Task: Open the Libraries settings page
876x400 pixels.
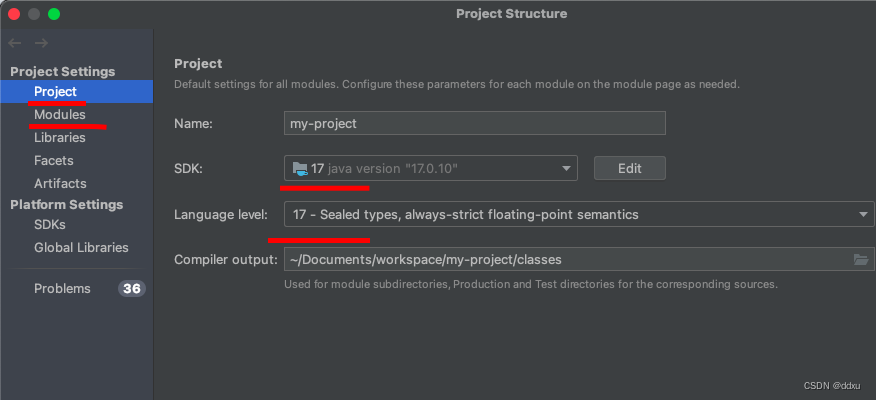Action: click(60, 137)
